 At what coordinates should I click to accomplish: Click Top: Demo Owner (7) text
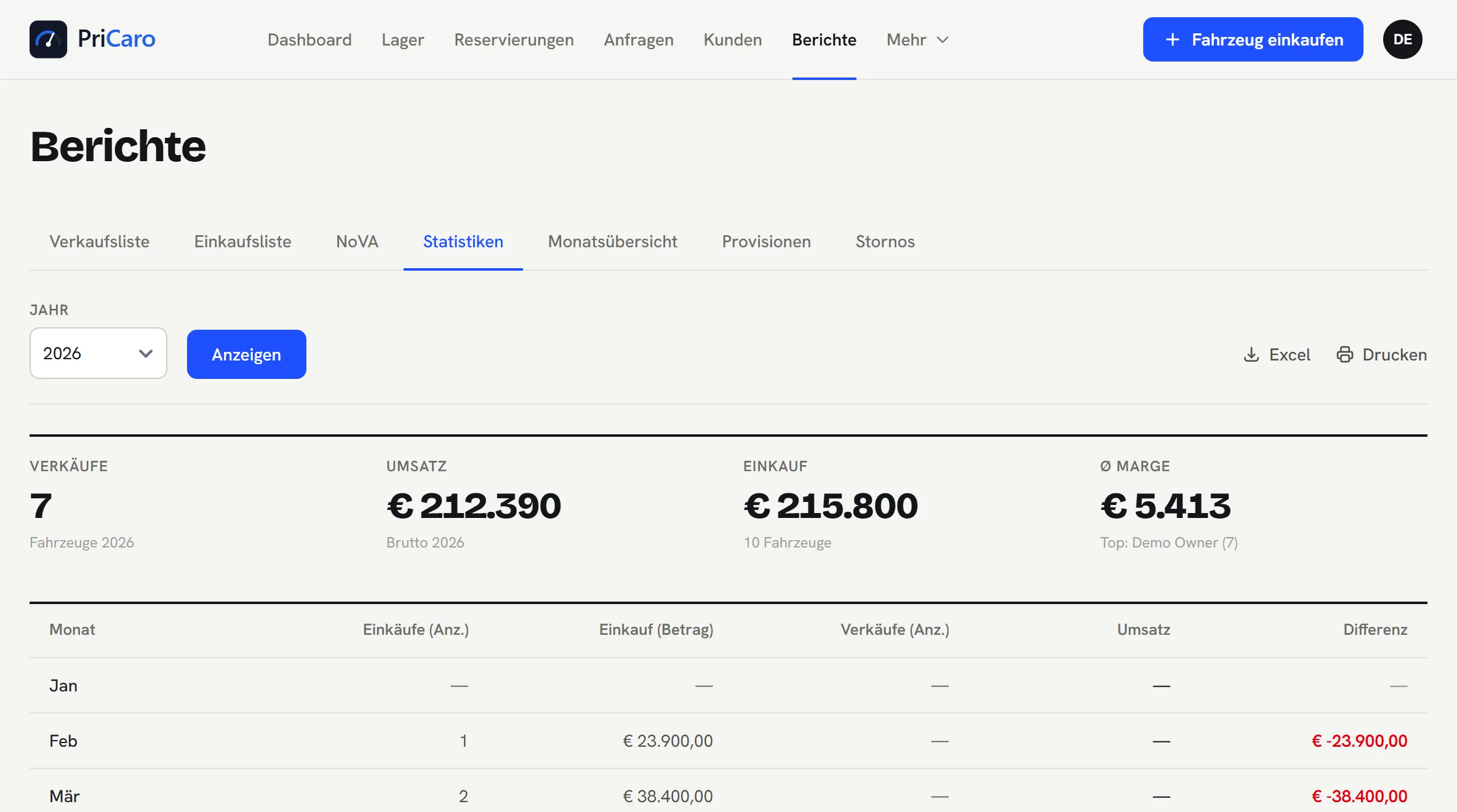pos(1168,543)
